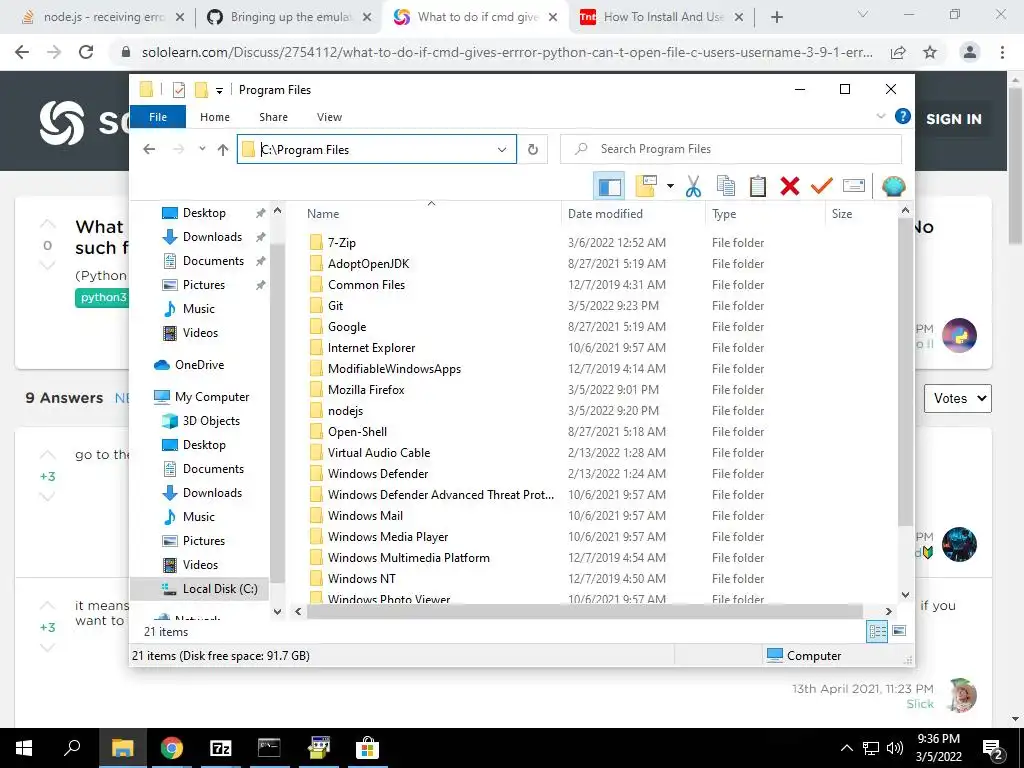Click the red X Delete icon

pos(790,186)
